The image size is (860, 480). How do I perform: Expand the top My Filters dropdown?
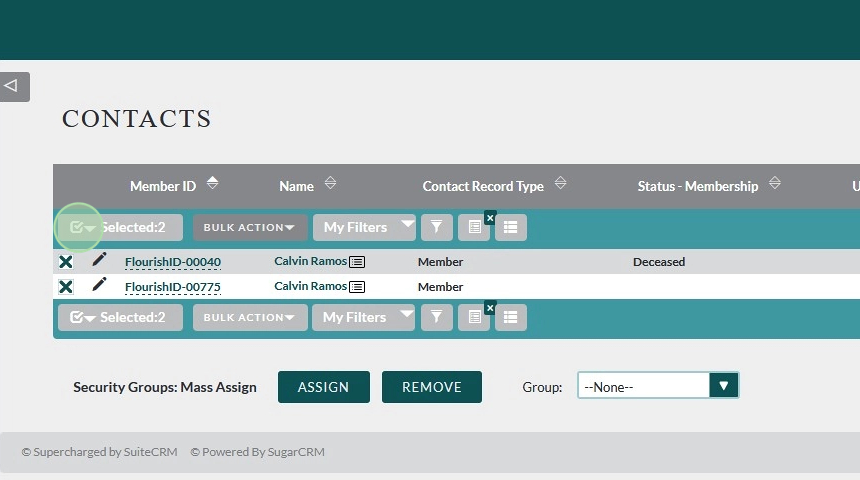point(363,228)
